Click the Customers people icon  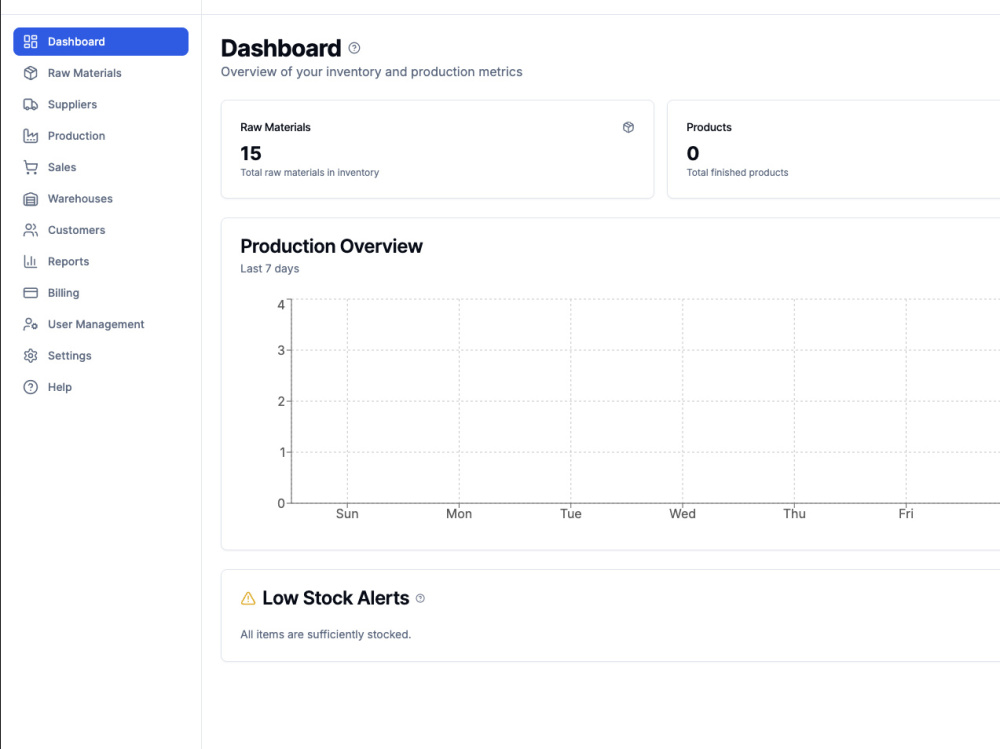pyautogui.click(x=31, y=230)
